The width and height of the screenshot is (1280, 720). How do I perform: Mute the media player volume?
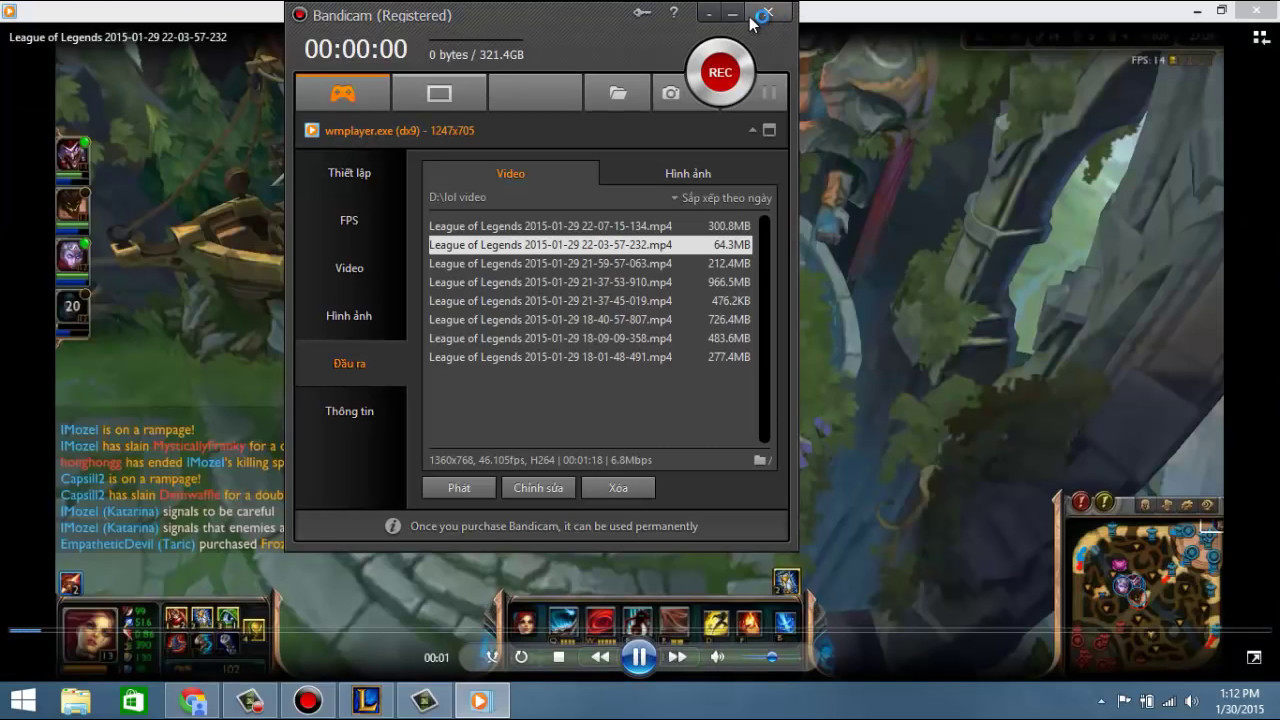point(717,657)
